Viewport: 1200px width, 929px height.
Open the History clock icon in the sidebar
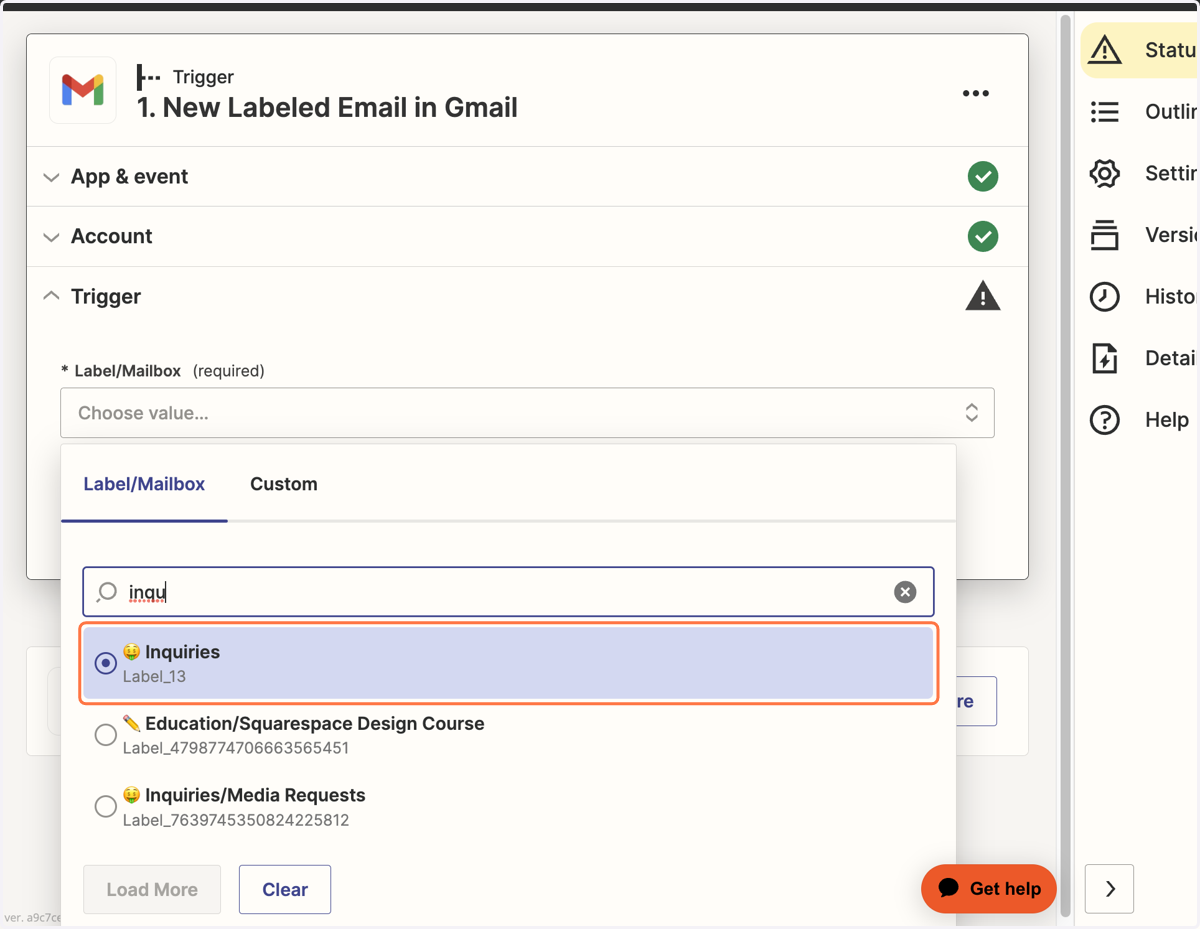(1105, 296)
